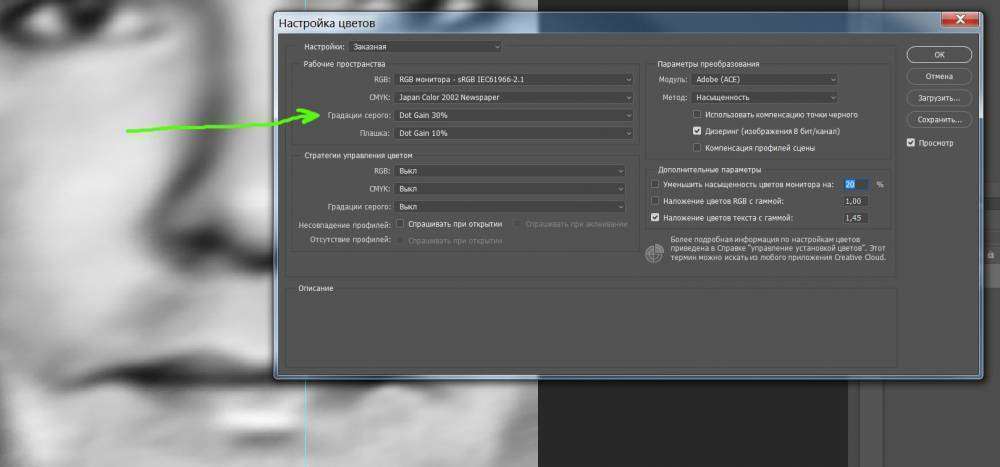Click the monitor desaturation percent field
The height and width of the screenshot is (467, 1000).
pos(855,185)
